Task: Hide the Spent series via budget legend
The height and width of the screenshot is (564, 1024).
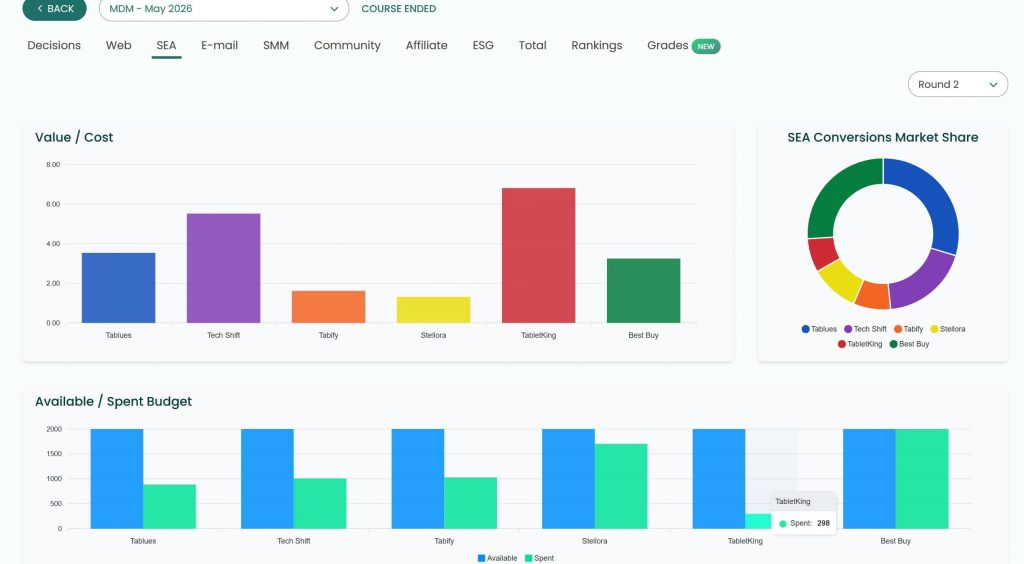Action: (x=539, y=558)
